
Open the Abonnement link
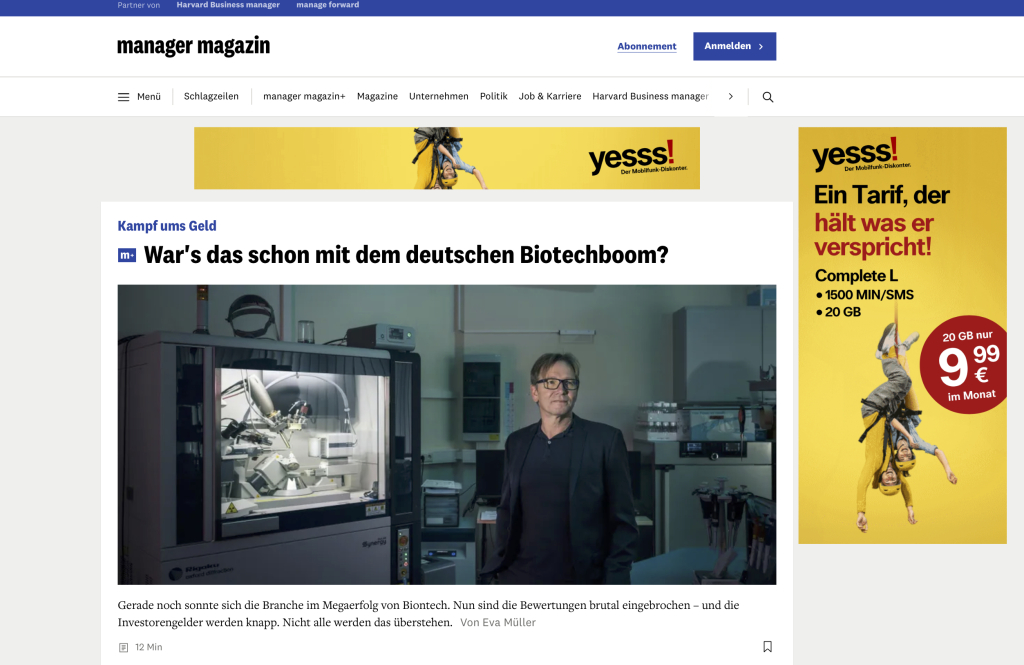tap(646, 46)
